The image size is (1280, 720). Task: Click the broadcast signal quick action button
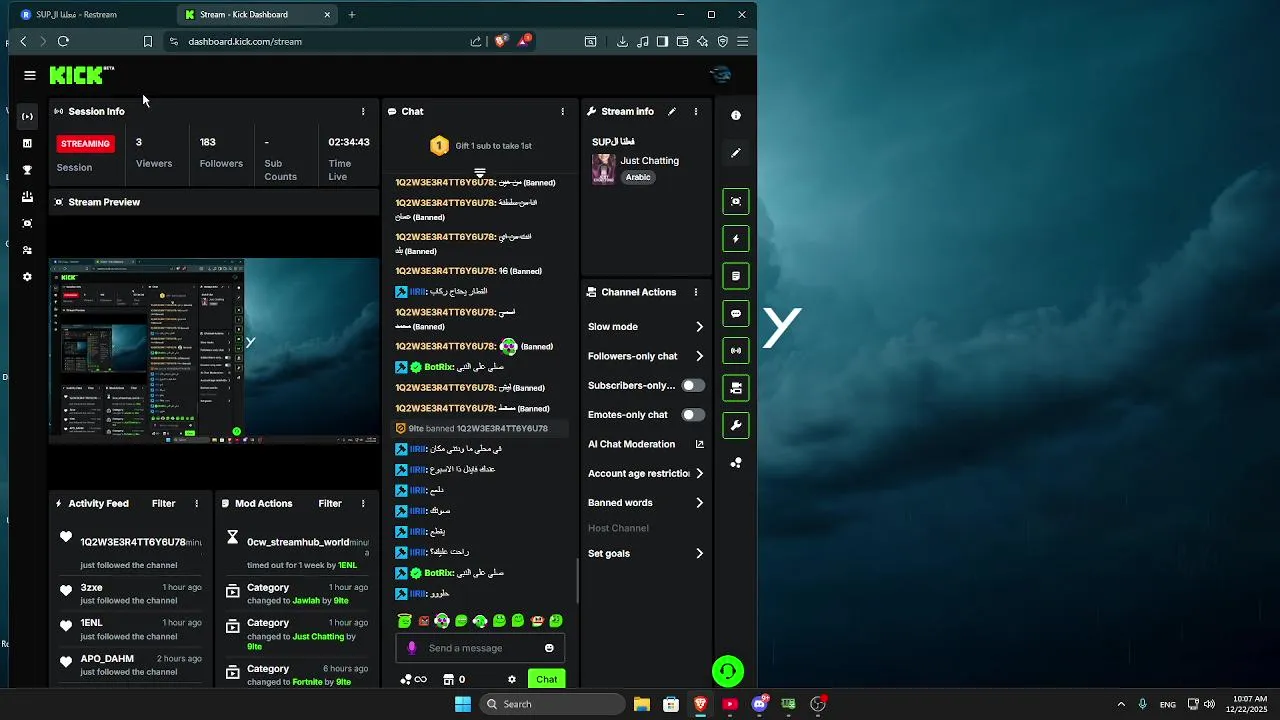[x=736, y=351]
